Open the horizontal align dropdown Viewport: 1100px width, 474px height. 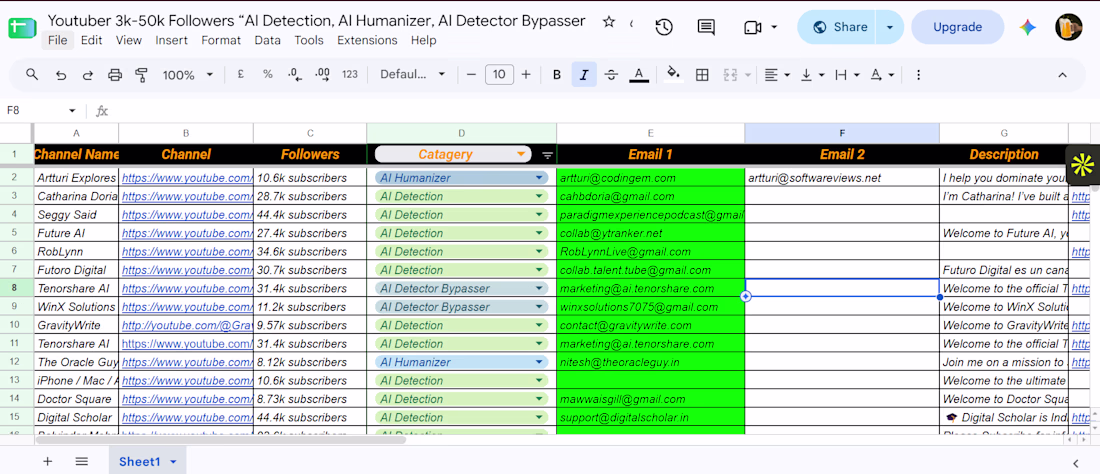point(777,74)
